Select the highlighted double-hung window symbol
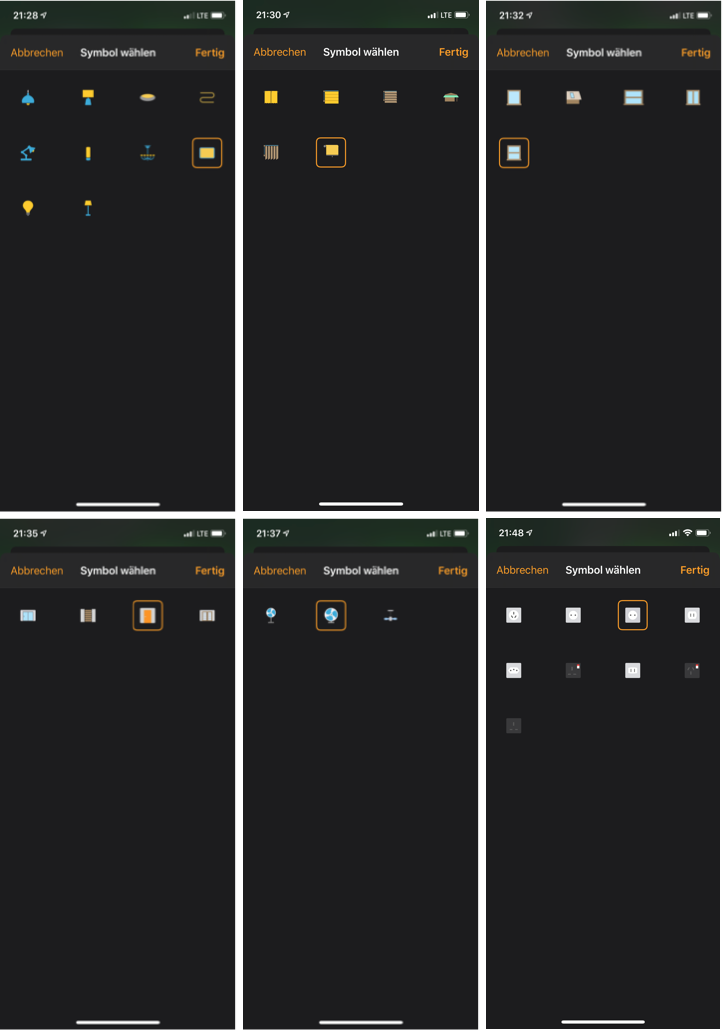 (514, 153)
